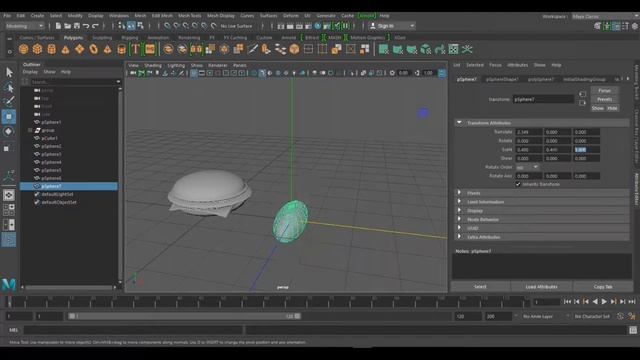Open the Modeling menu set dropdown
The height and width of the screenshot is (360, 640).
coord(24,26)
